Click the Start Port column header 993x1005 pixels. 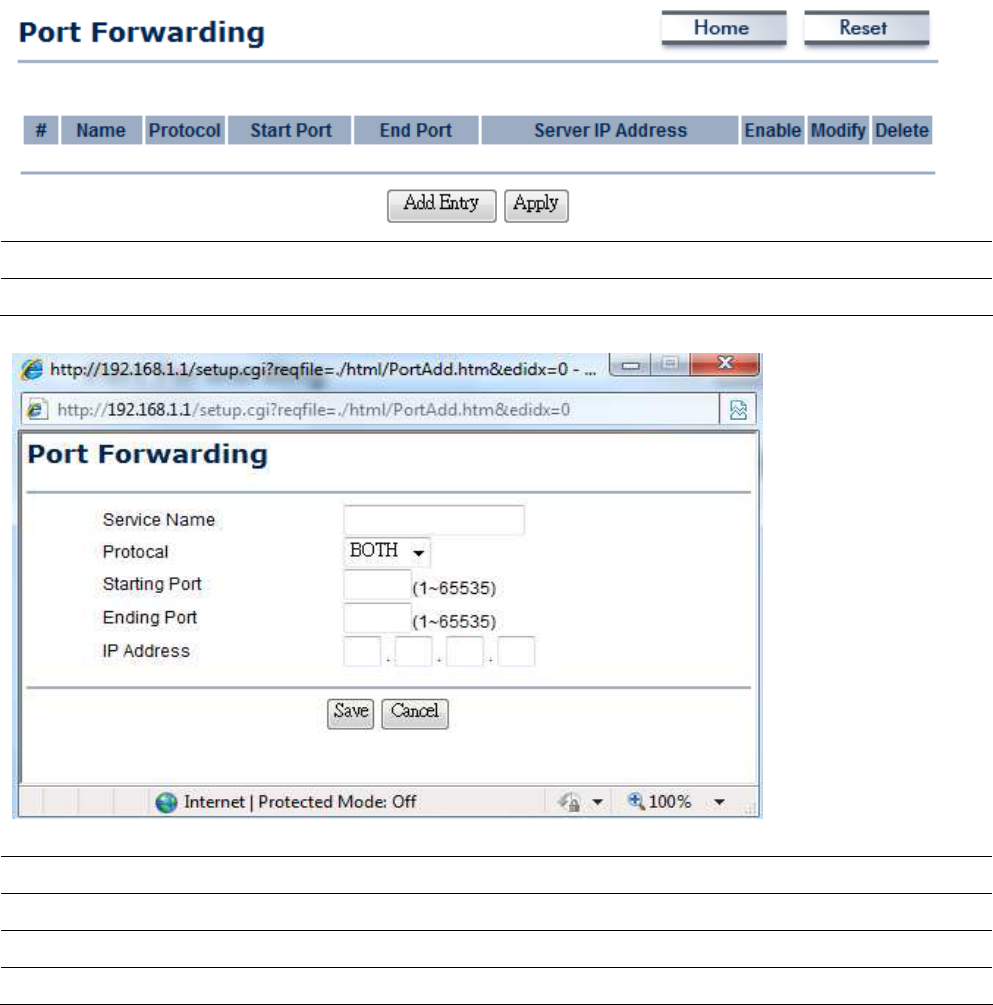click(290, 130)
